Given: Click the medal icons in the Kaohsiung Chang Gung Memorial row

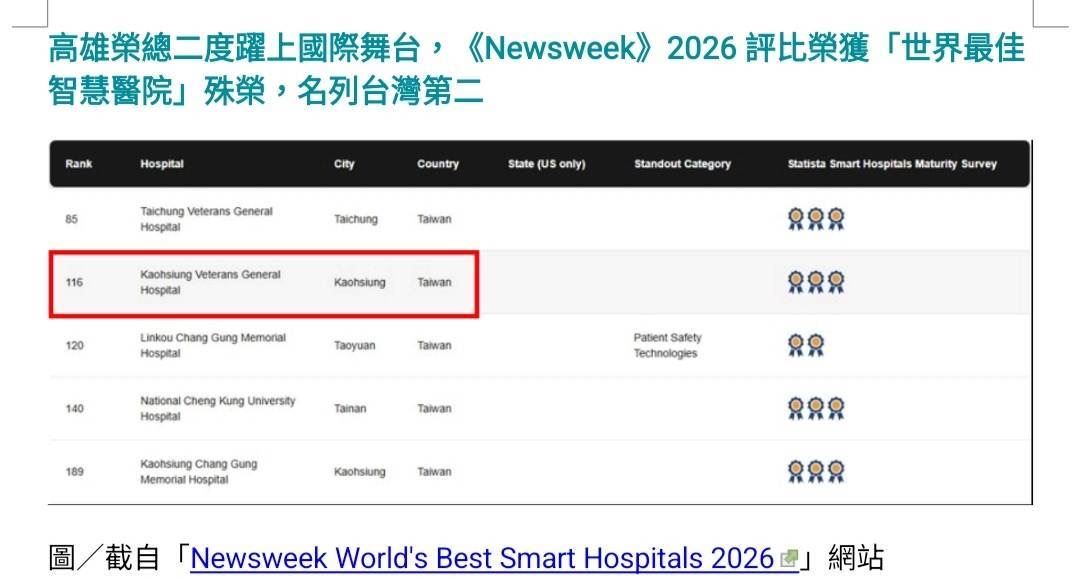Looking at the screenshot, I should [815, 471].
